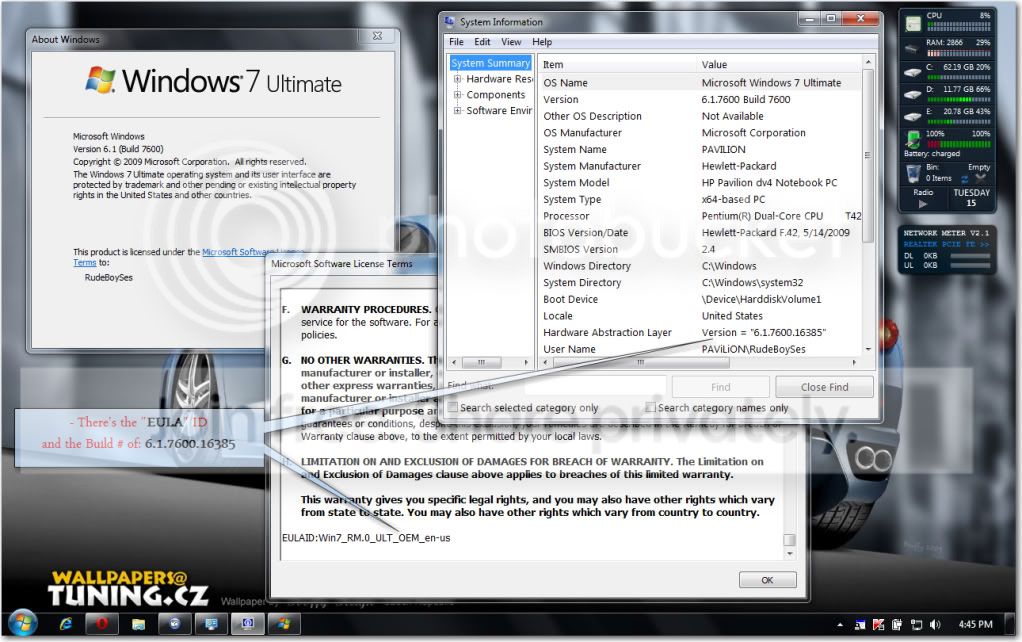This screenshot has width=1022, height=642.
Task: Click the License Terms scrollbar thumb
Action: point(789,540)
